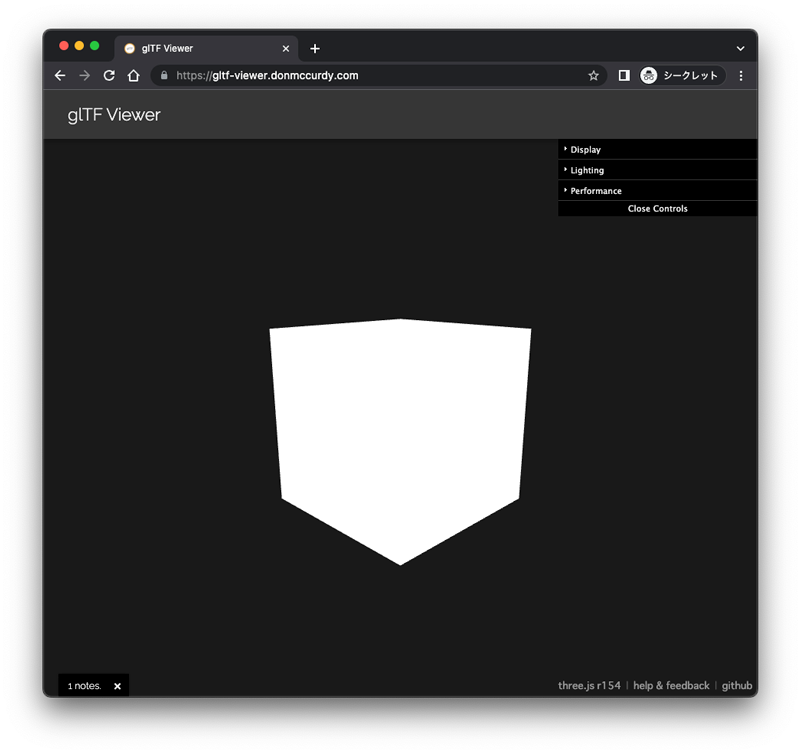This screenshot has width=800, height=753.
Task: Open the tab search chevron
Action: (x=740, y=48)
